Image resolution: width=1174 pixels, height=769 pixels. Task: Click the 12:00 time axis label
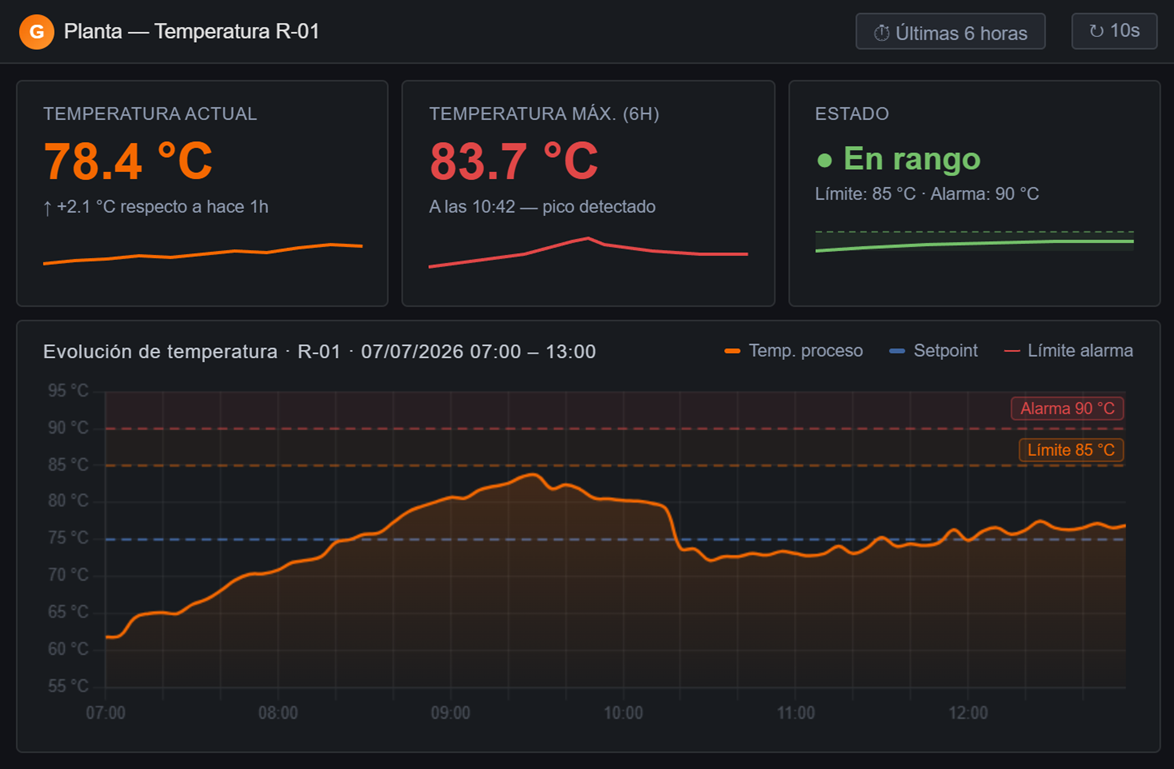click(968, 713)
